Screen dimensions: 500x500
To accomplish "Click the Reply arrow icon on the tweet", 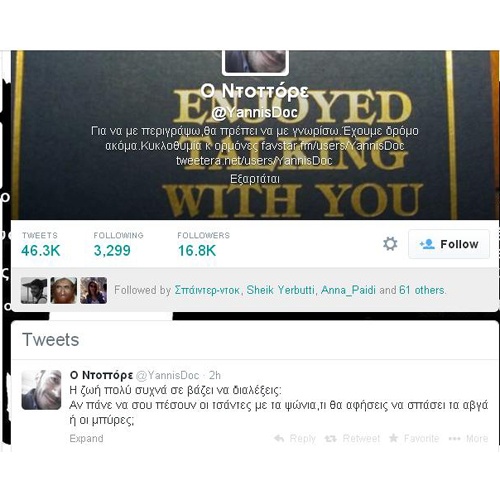I will pos(279,438).
